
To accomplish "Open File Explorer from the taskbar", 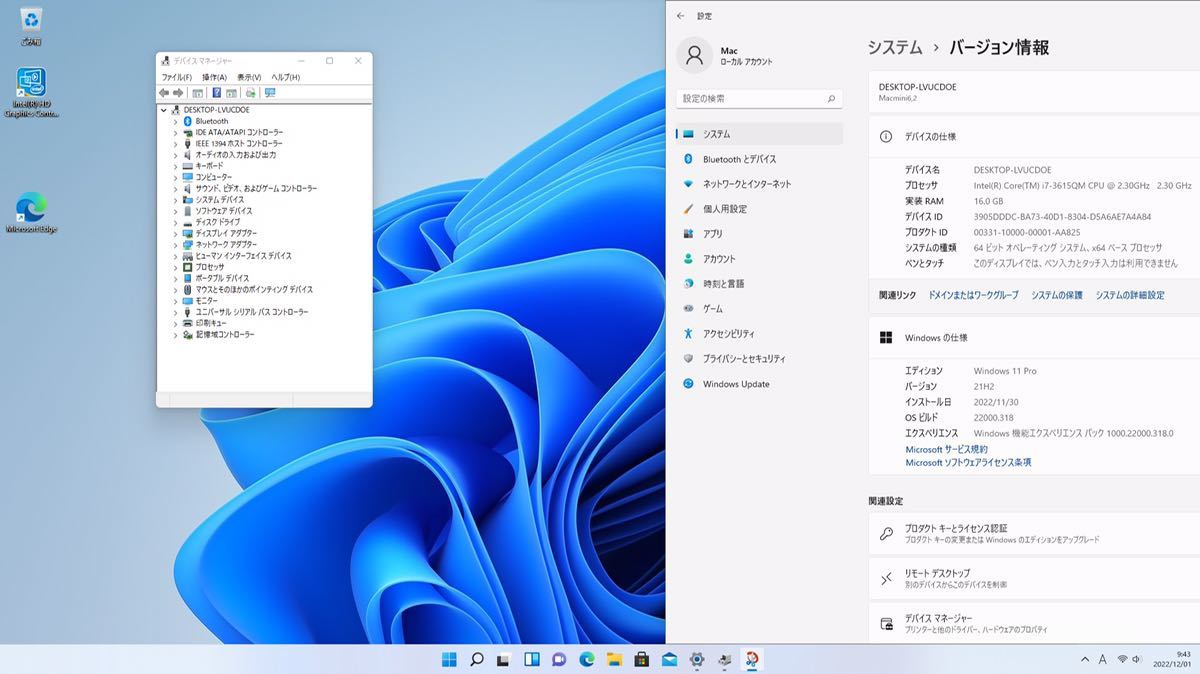I will tap(614, 659).
